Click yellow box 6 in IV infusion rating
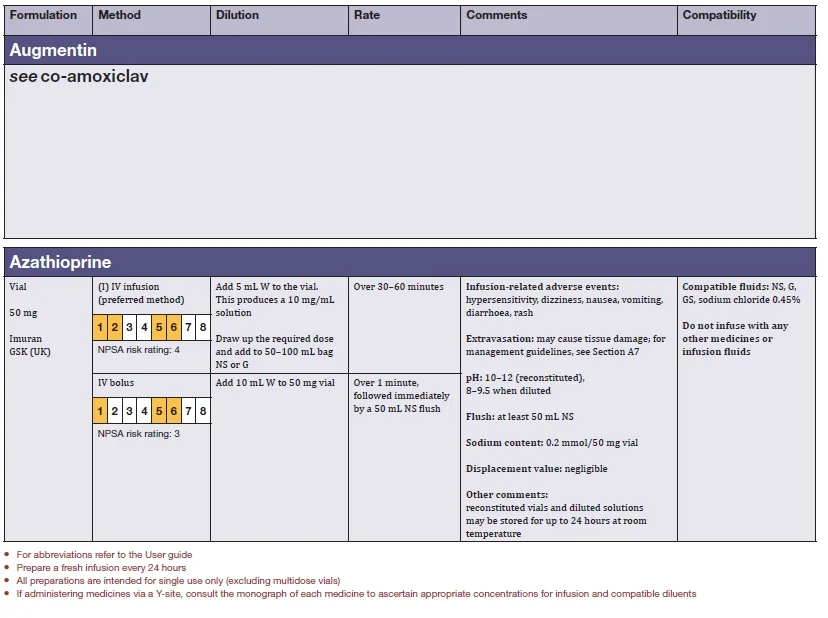Viewport: 828px width, 618px height. [x=174, y=327]
